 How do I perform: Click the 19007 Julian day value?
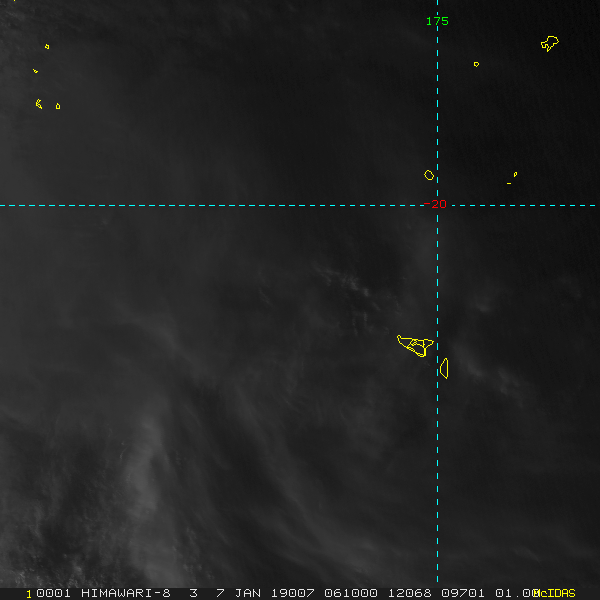293,593
